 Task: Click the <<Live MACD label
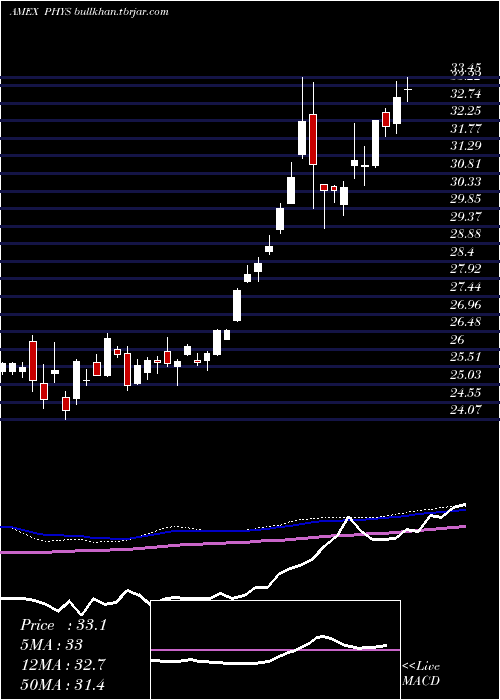(421, 674)
